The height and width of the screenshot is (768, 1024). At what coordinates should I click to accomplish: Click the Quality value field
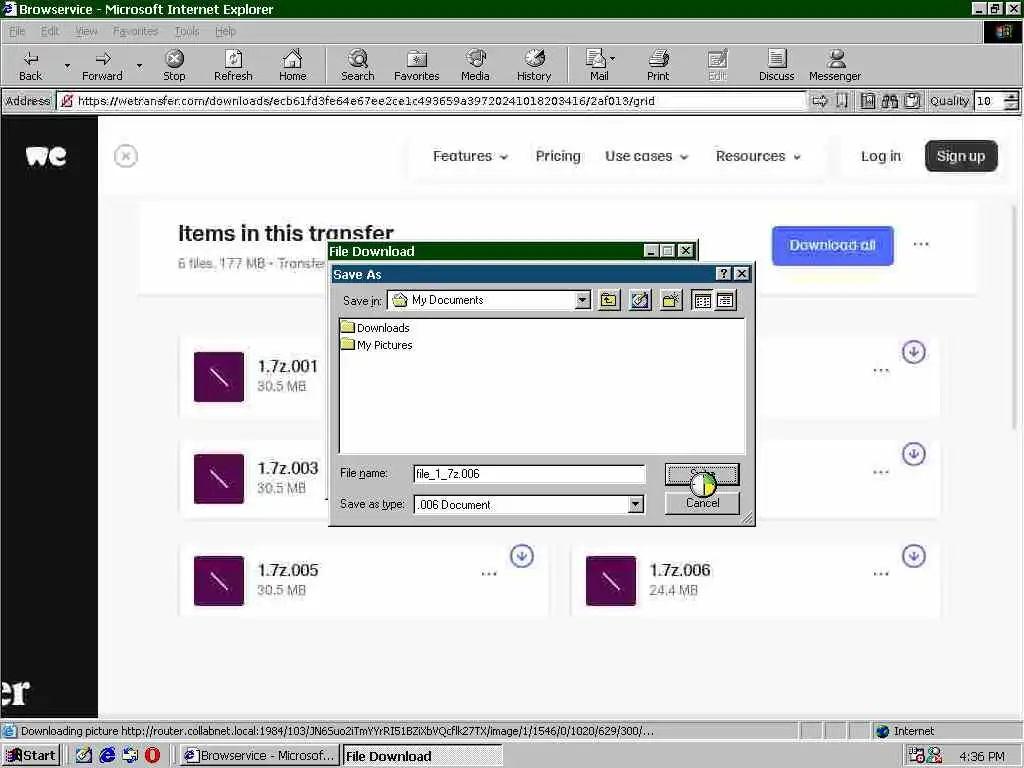pos(988,101)
